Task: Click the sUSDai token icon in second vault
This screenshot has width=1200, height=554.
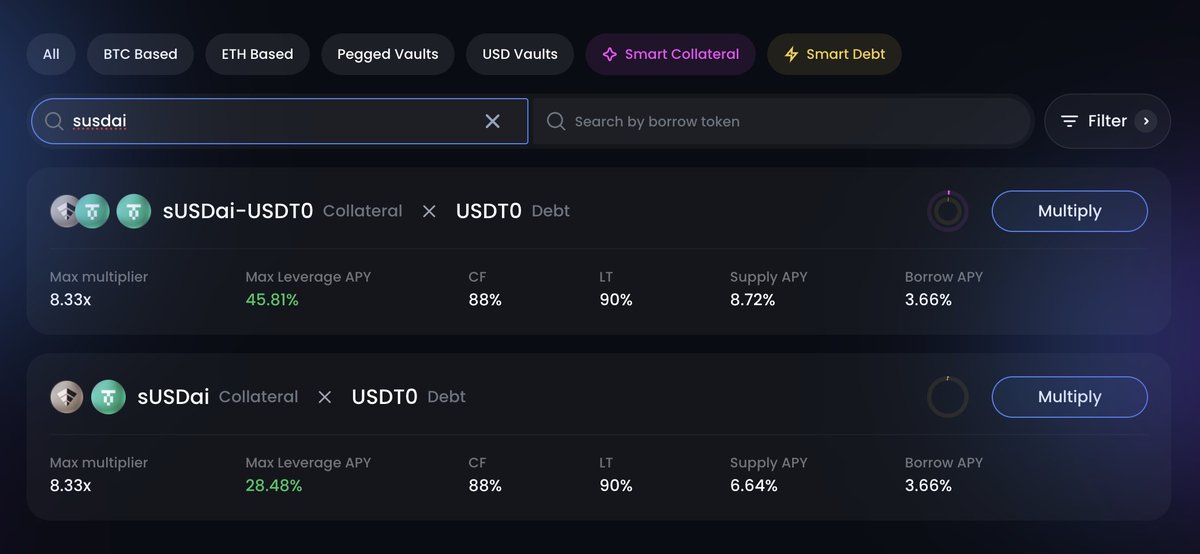Action: tap(67, 397)
